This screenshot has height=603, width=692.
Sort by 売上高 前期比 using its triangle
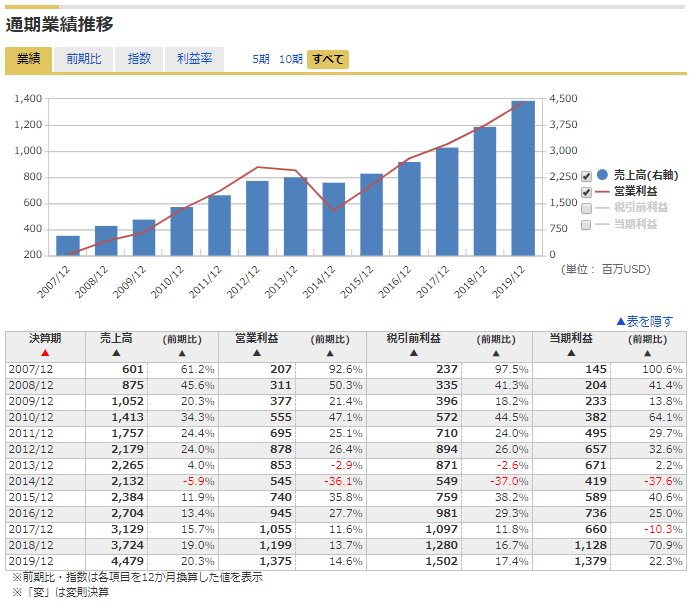coord(182,354)
